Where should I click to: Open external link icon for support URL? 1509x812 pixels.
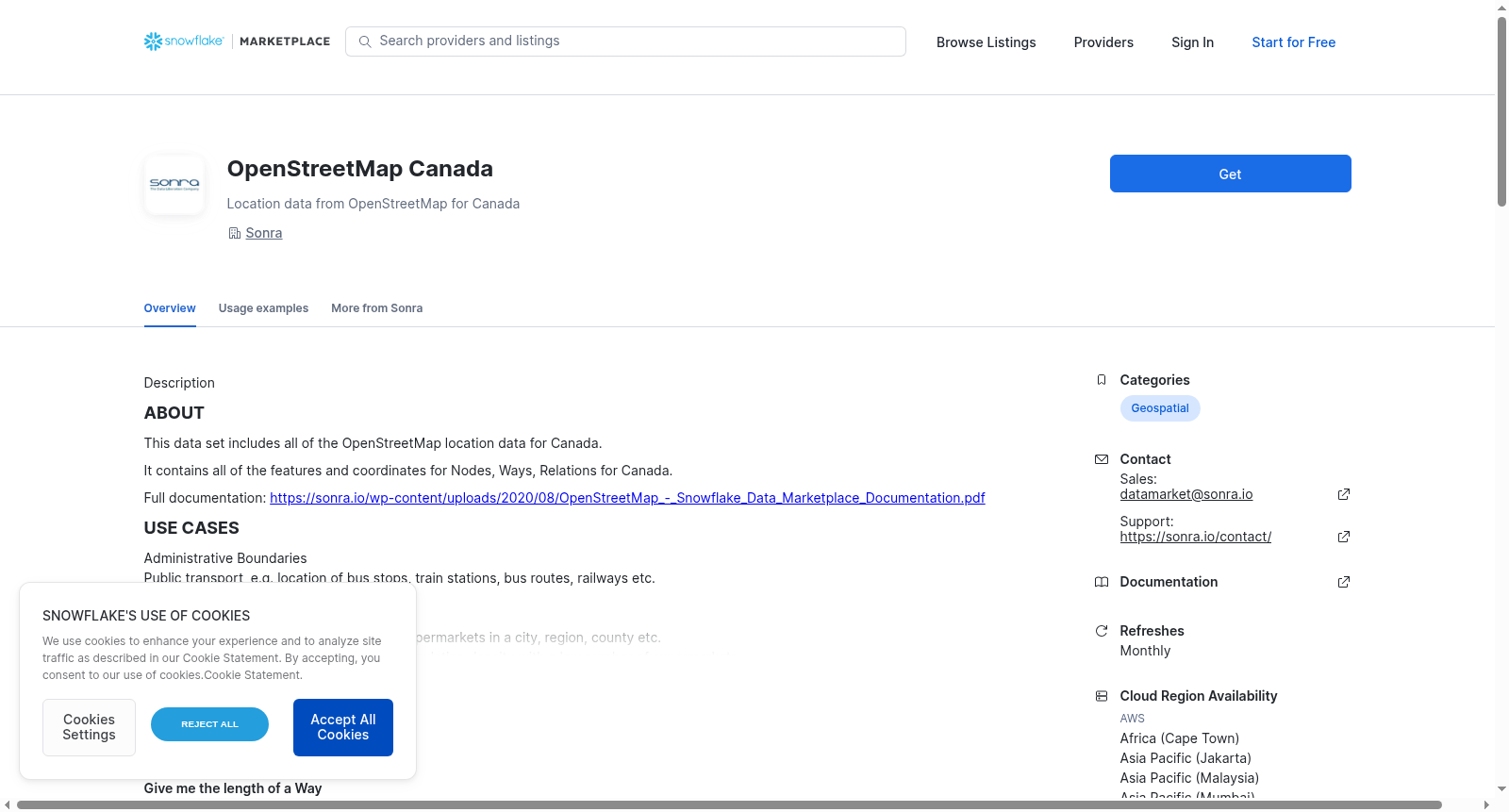point(1344,537)
